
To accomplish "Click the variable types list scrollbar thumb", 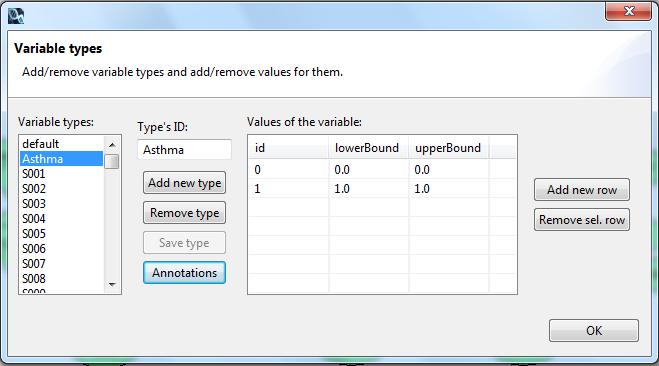I will [x=112, y=161].
